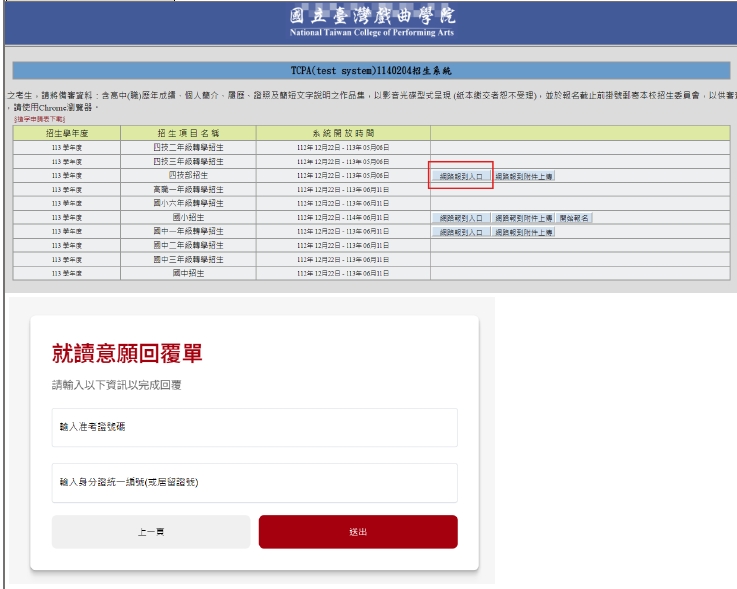
Task: Click 網路報到附件上傳 in the 四技部招生 row
Action: (x=523, y=175)
